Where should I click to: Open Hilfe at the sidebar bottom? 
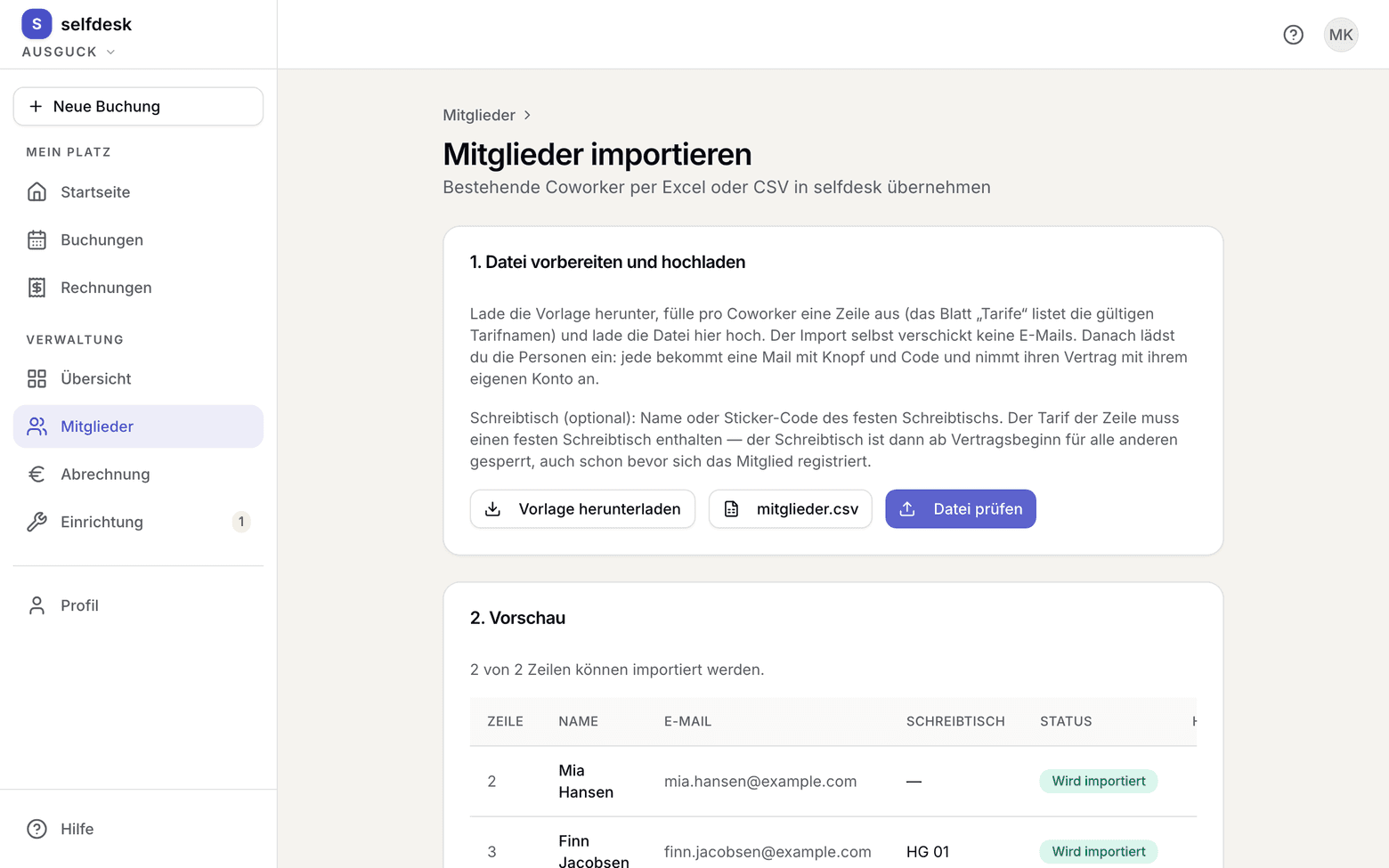pyautogui.click(x=138, y=829)
